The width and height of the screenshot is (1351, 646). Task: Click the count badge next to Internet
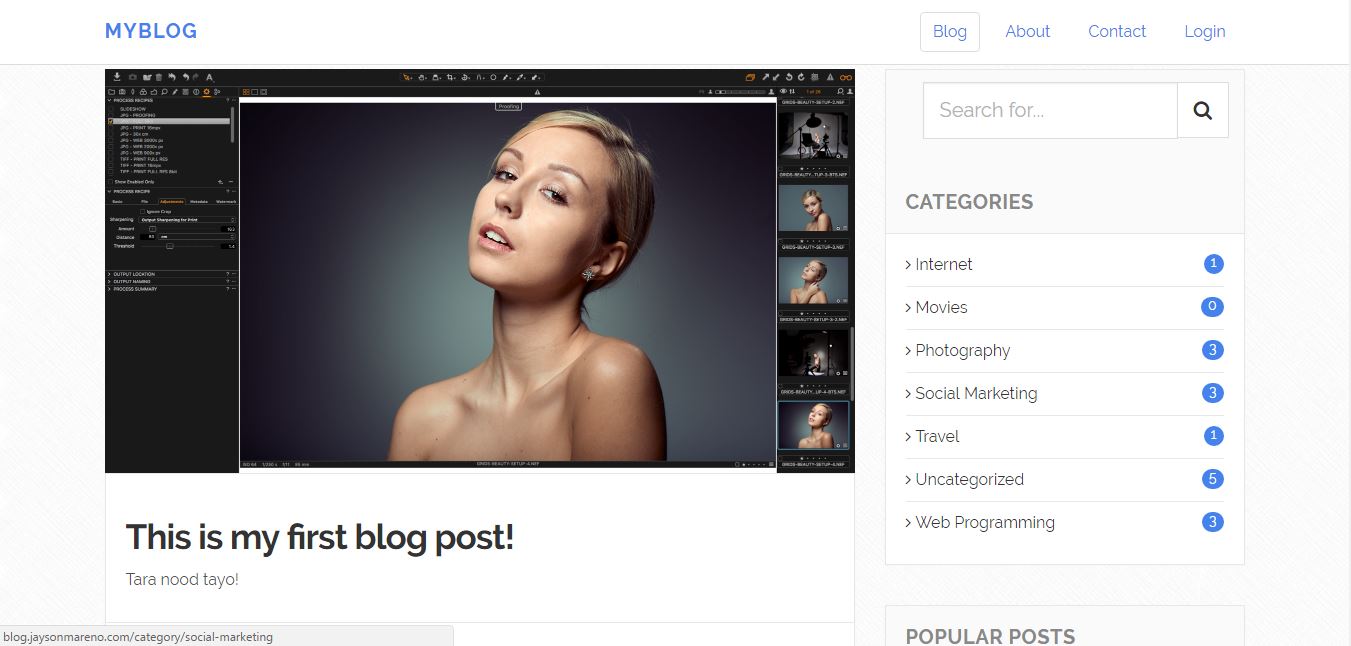(1212, 264)
